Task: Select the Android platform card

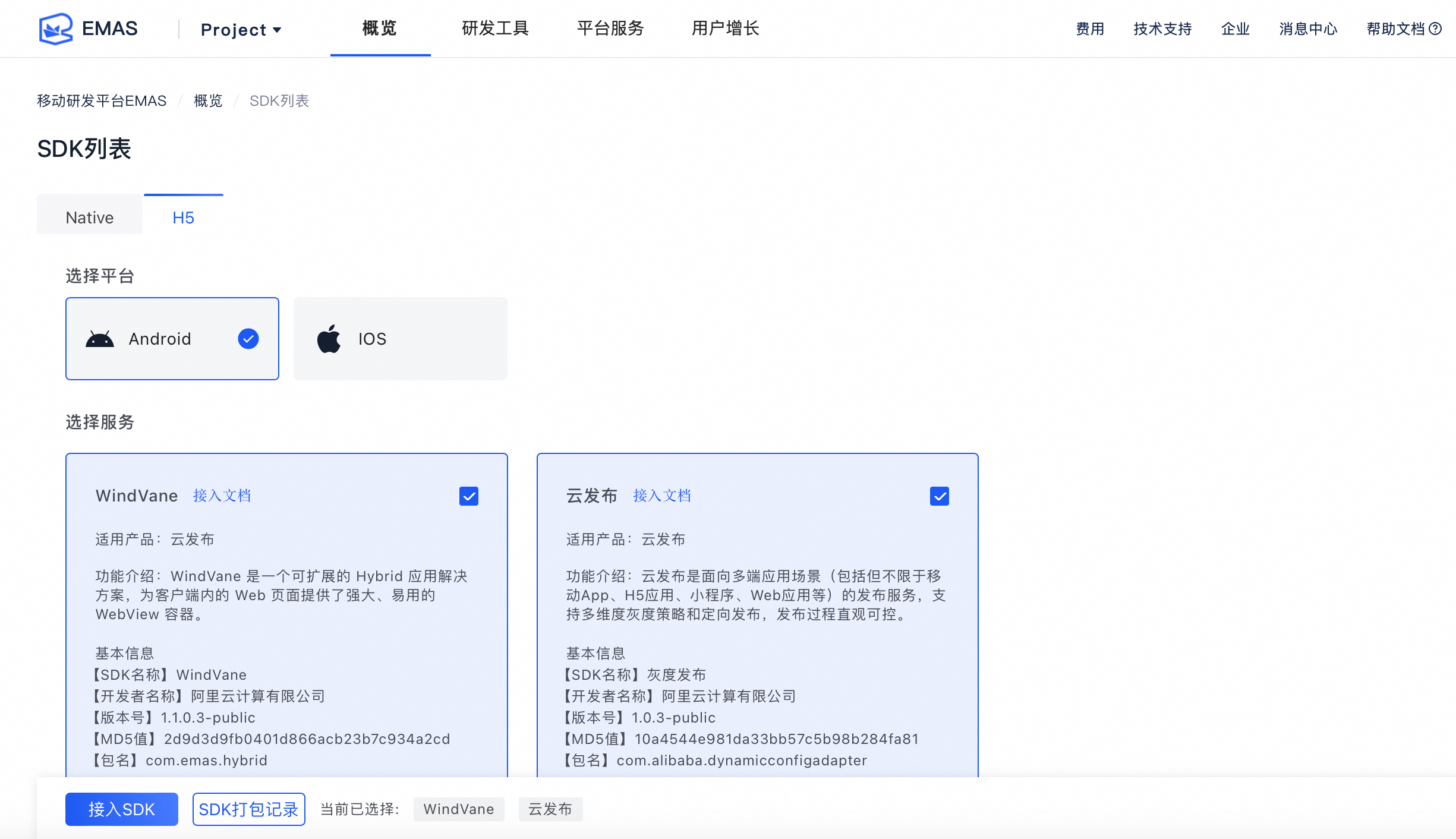Action: [x=172, y=339]
